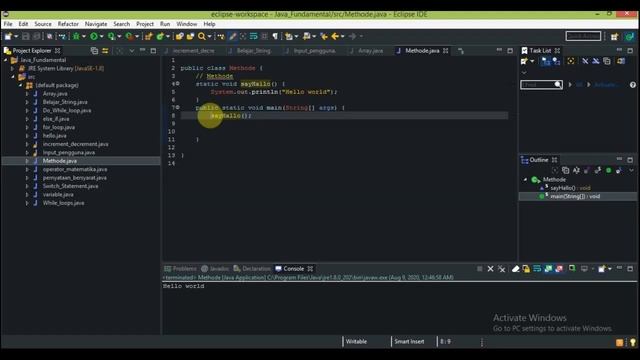The image size is (640, 360).
Task: Click Writable status bar entry
Action: (356, 342)
